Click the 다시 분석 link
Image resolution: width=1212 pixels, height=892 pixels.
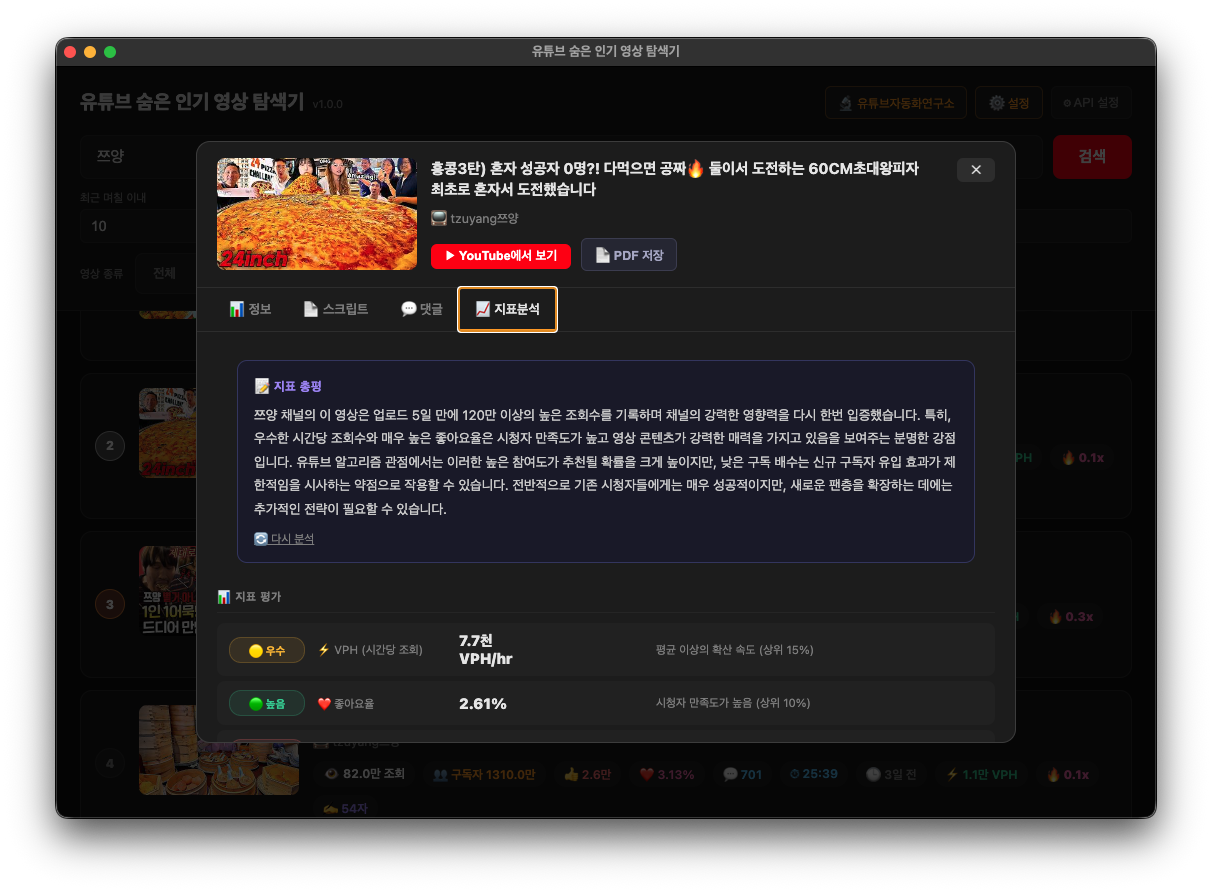point(285,538)
